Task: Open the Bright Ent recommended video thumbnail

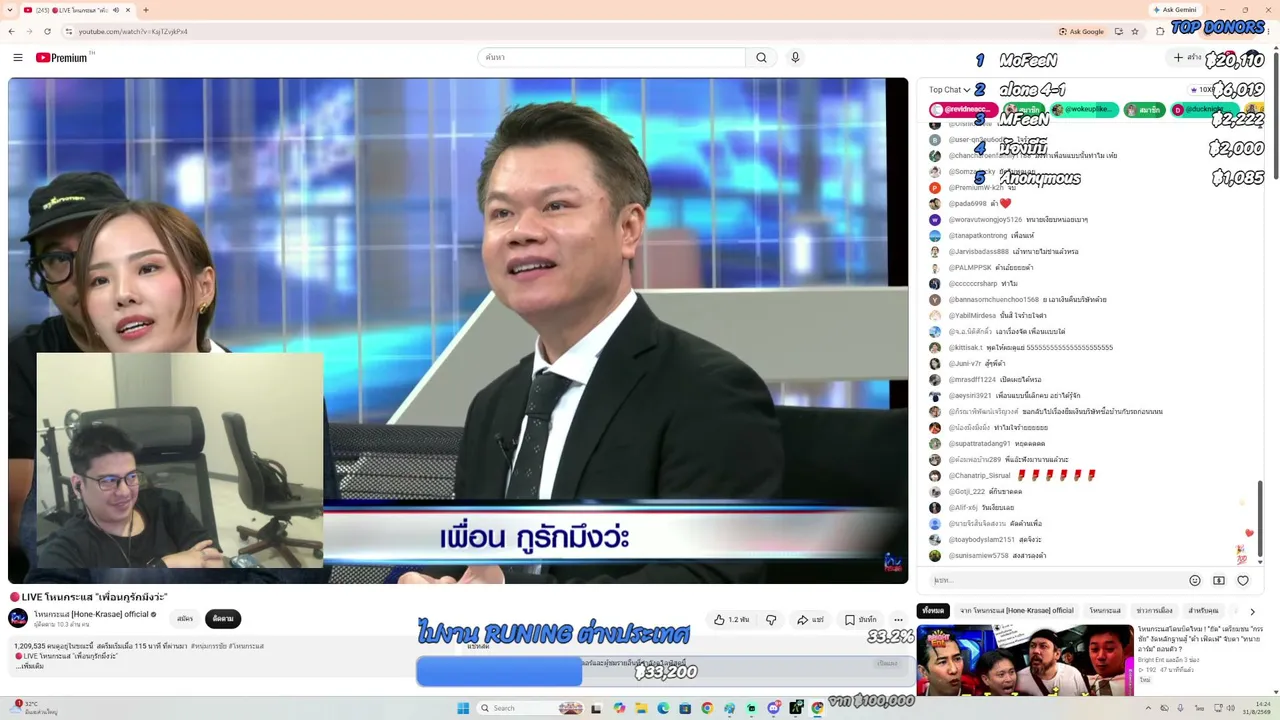Action: point(1025,660)
